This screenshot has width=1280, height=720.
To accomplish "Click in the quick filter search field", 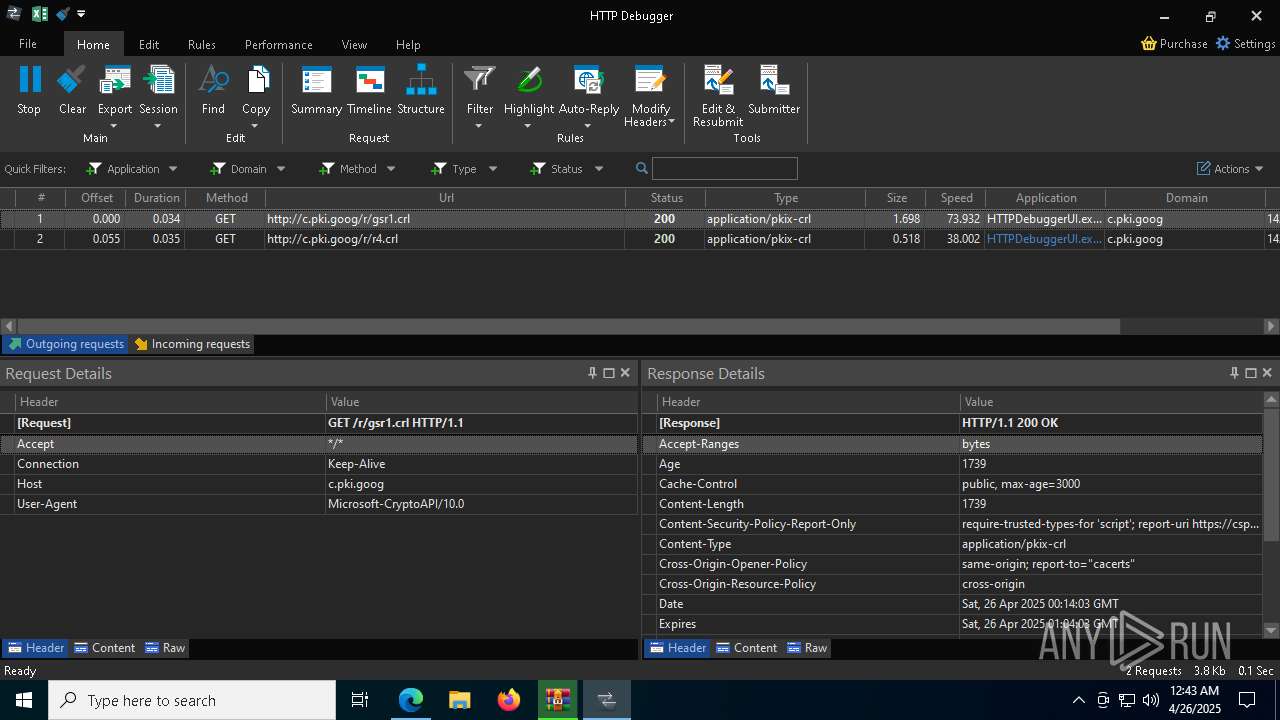I will pos(725,169).
